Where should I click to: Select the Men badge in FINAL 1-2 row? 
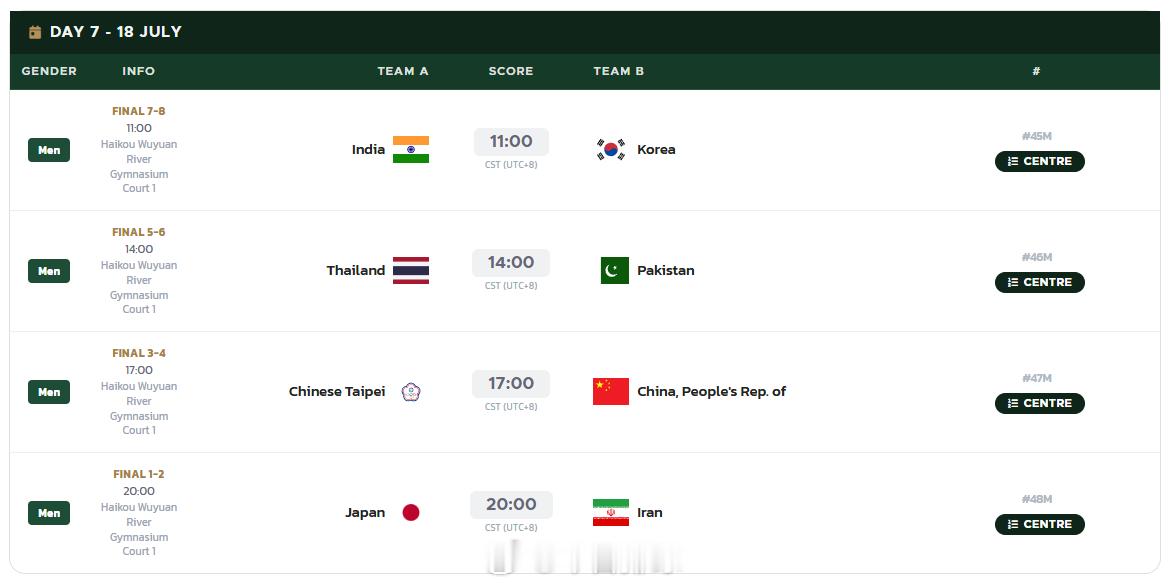(49, 513)
